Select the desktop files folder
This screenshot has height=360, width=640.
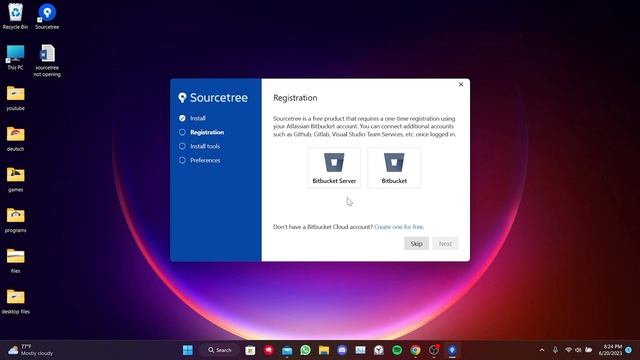pos(16,301)
